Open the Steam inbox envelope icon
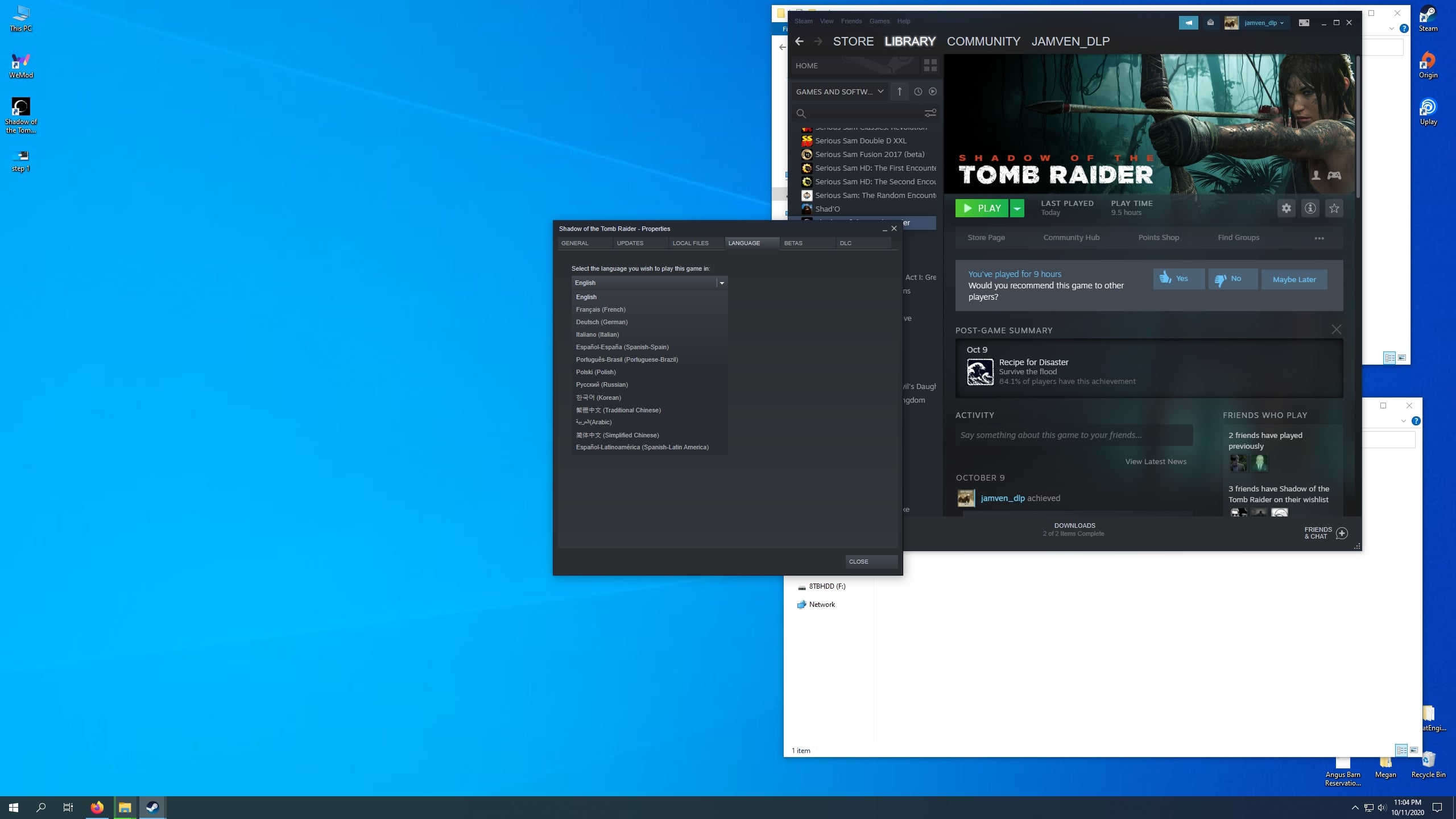Screen dimensions: 1456x819 click(x=1210, y=23)
